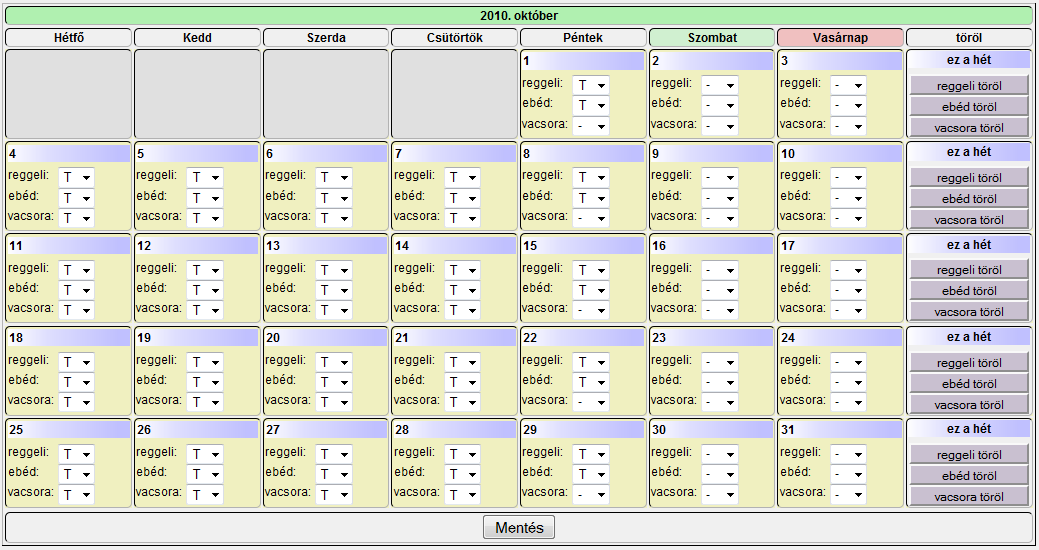Open the ebéd dropdown for October 20
The width and height of the screenshot is (1039, 550).
coord(333,382)
